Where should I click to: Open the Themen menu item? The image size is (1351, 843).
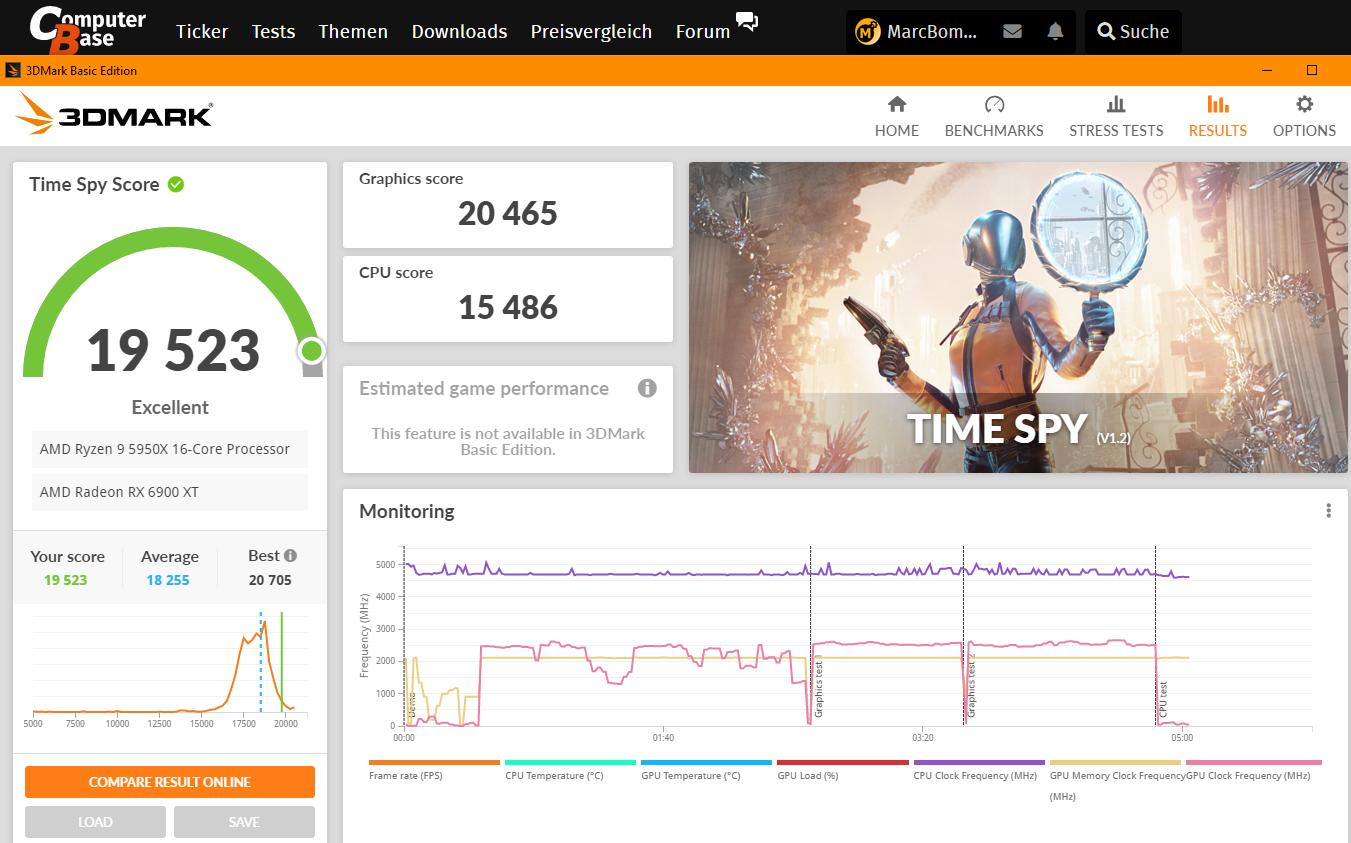click(353, 32)
